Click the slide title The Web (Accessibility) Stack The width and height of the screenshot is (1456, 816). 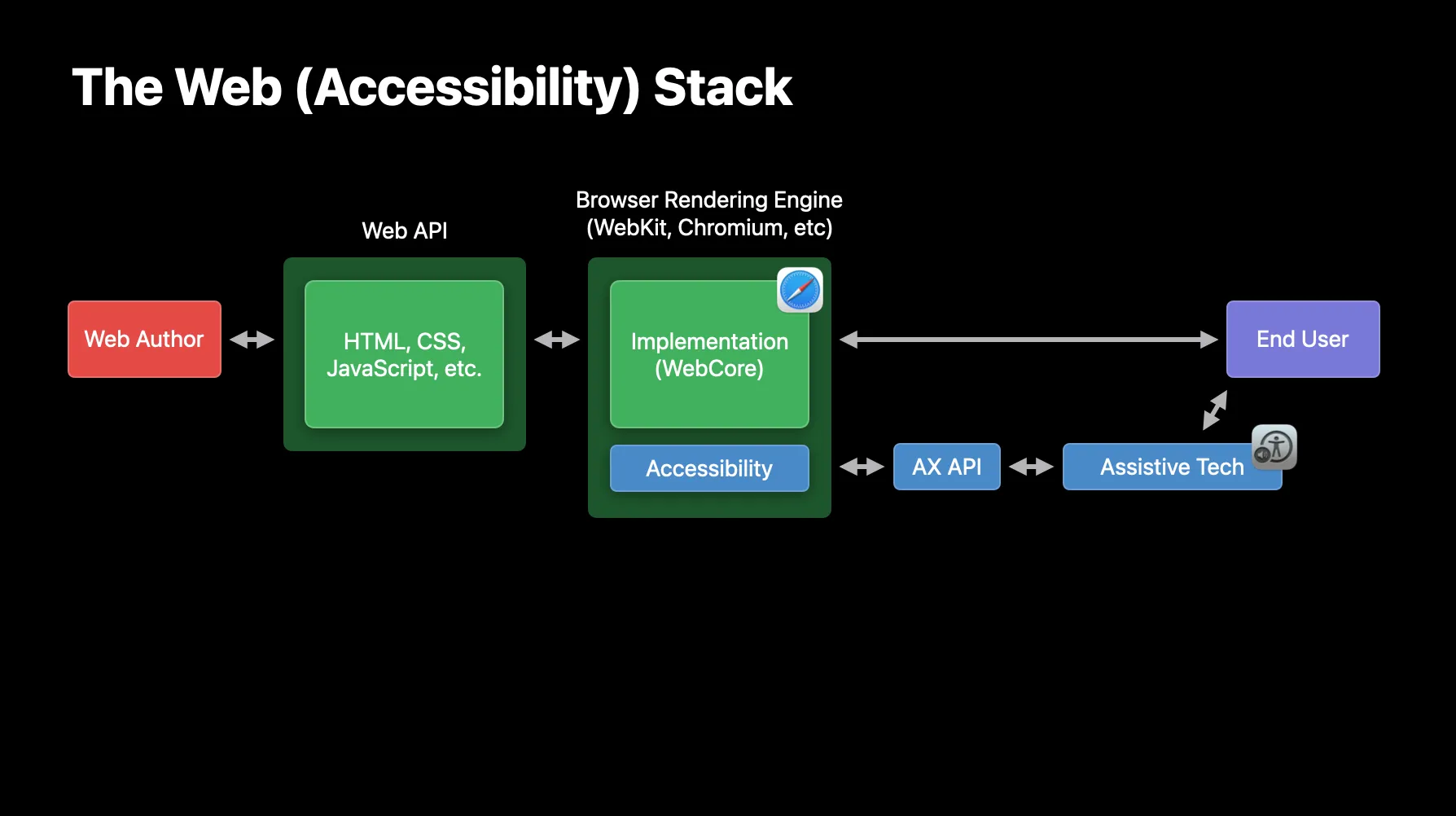(432, 88)
